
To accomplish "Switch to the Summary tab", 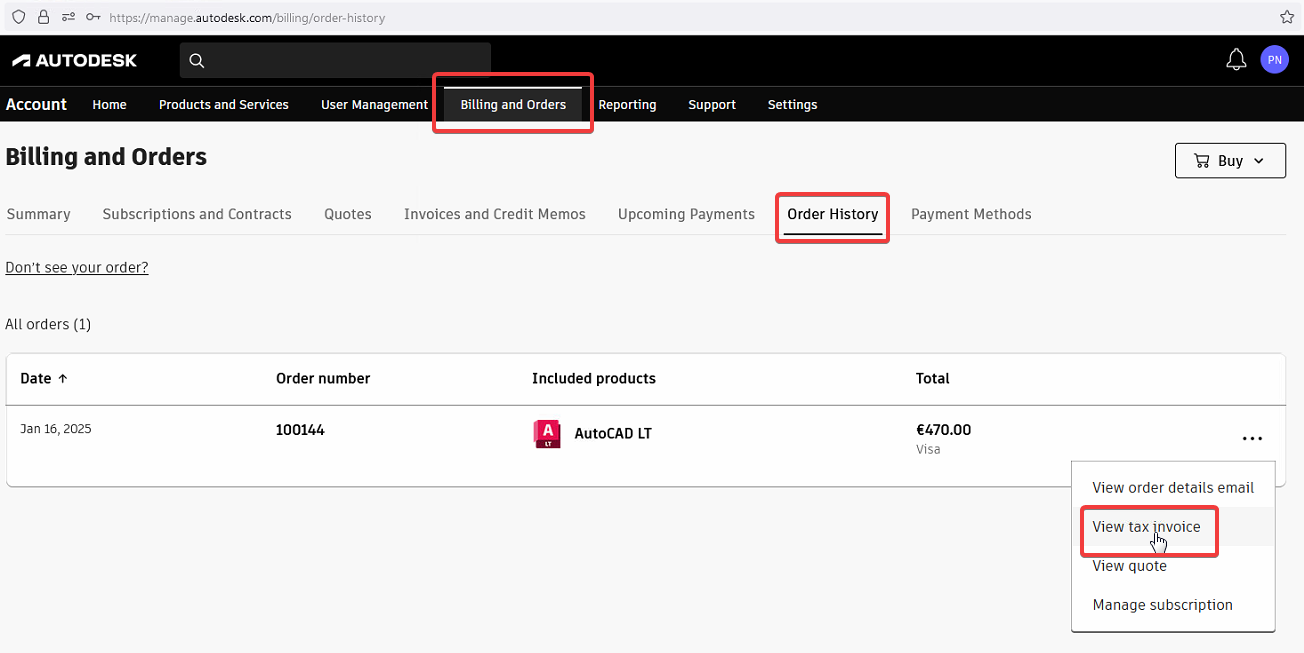I will tap(38, 214).
